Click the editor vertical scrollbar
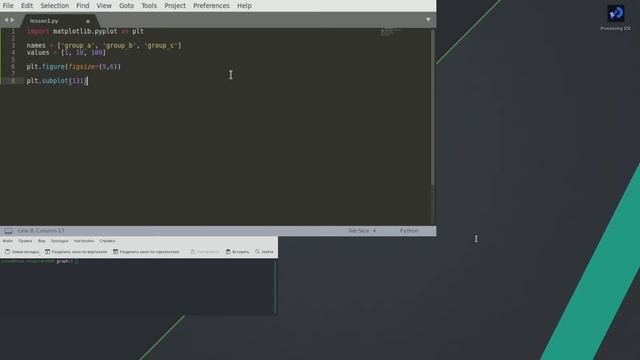 pos(432,108)
